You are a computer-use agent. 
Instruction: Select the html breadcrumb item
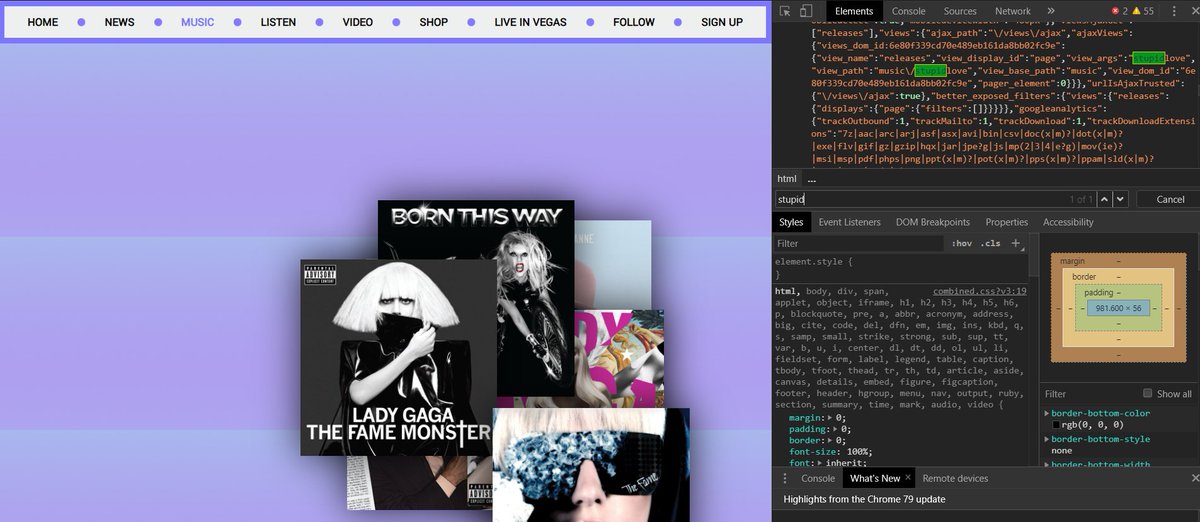[787, 178]
